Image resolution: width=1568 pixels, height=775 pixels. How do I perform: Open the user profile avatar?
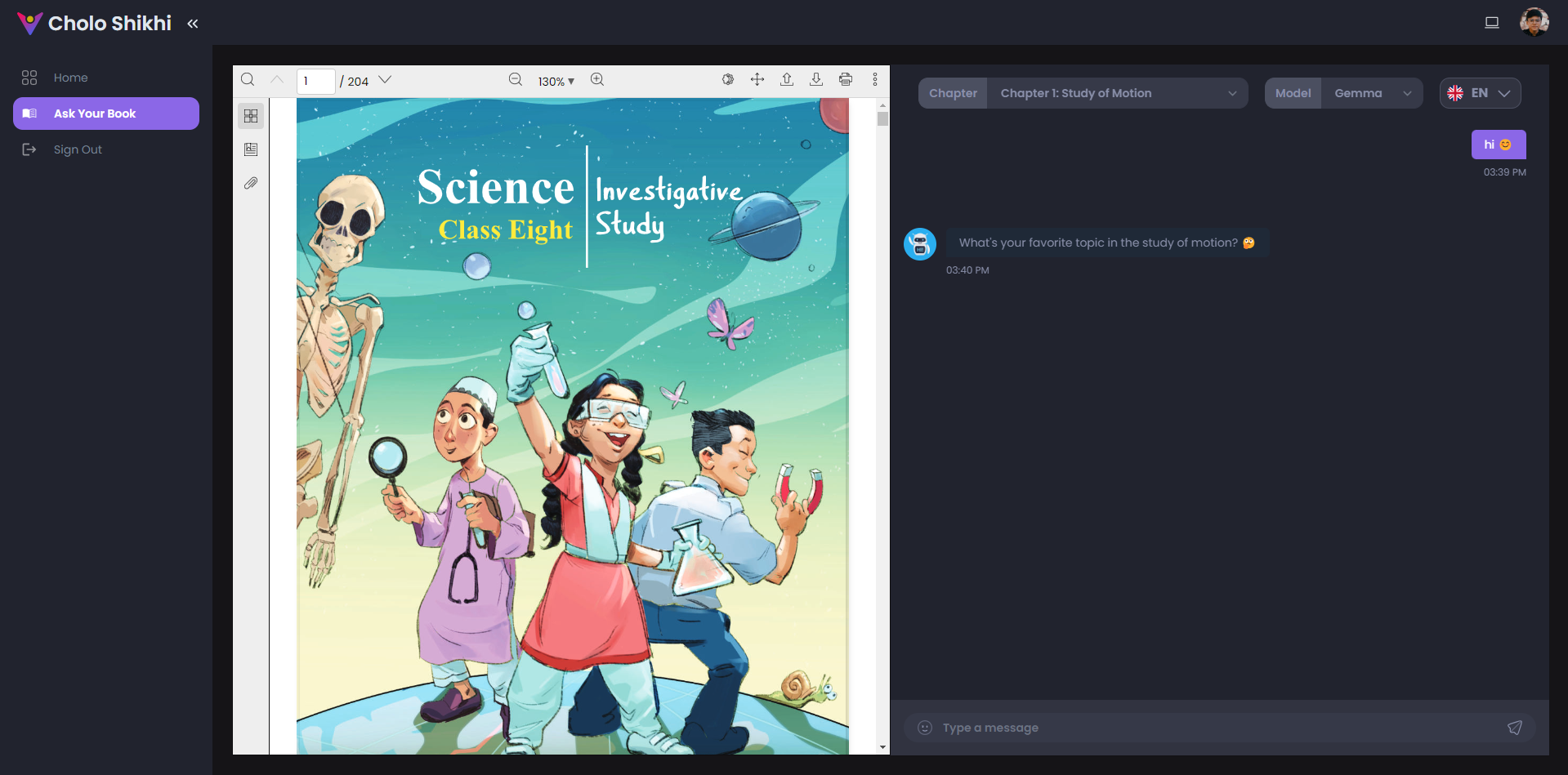click(x=1534, y=22)
